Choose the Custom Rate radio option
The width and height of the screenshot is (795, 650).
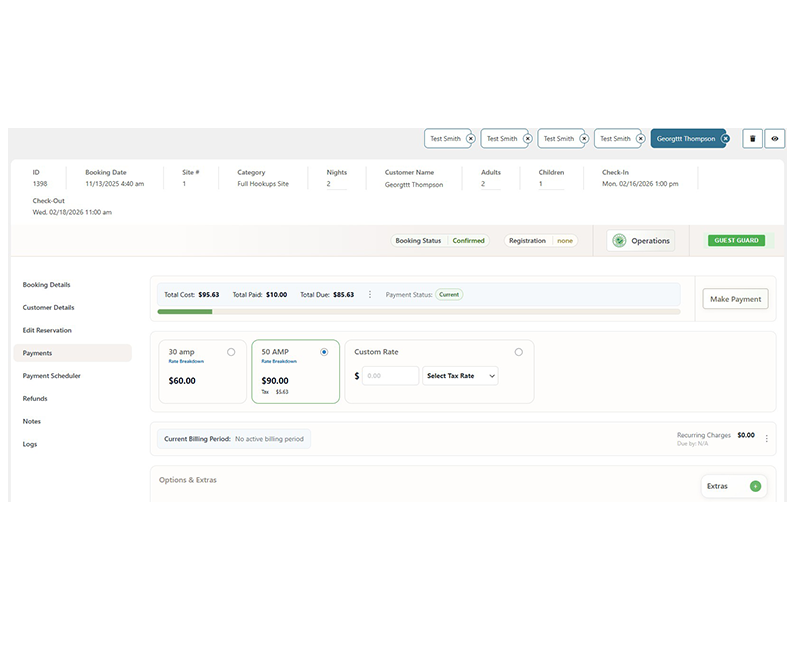pyautogui.click(x=518, y=352)
